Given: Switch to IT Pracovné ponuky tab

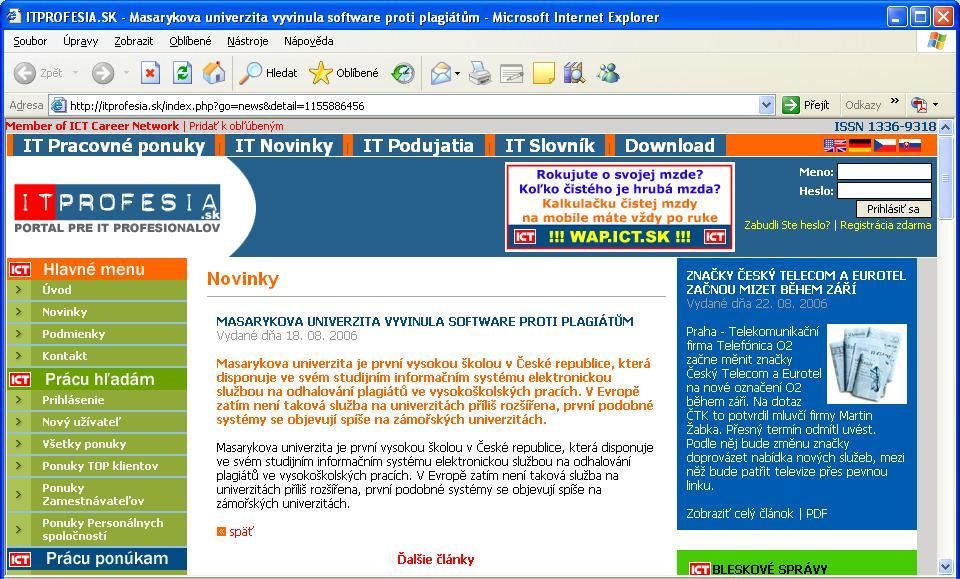Looking at the screenshot, I should 114,146.
